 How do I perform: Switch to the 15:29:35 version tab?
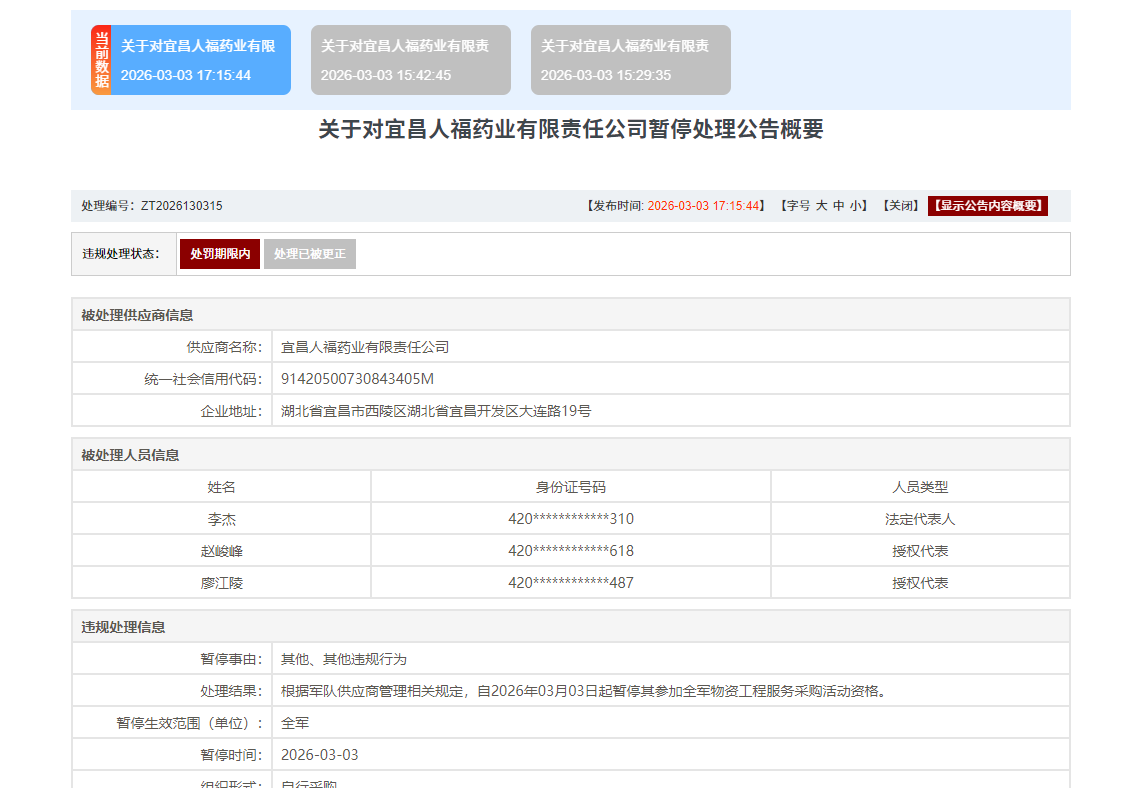coord(630,60)
